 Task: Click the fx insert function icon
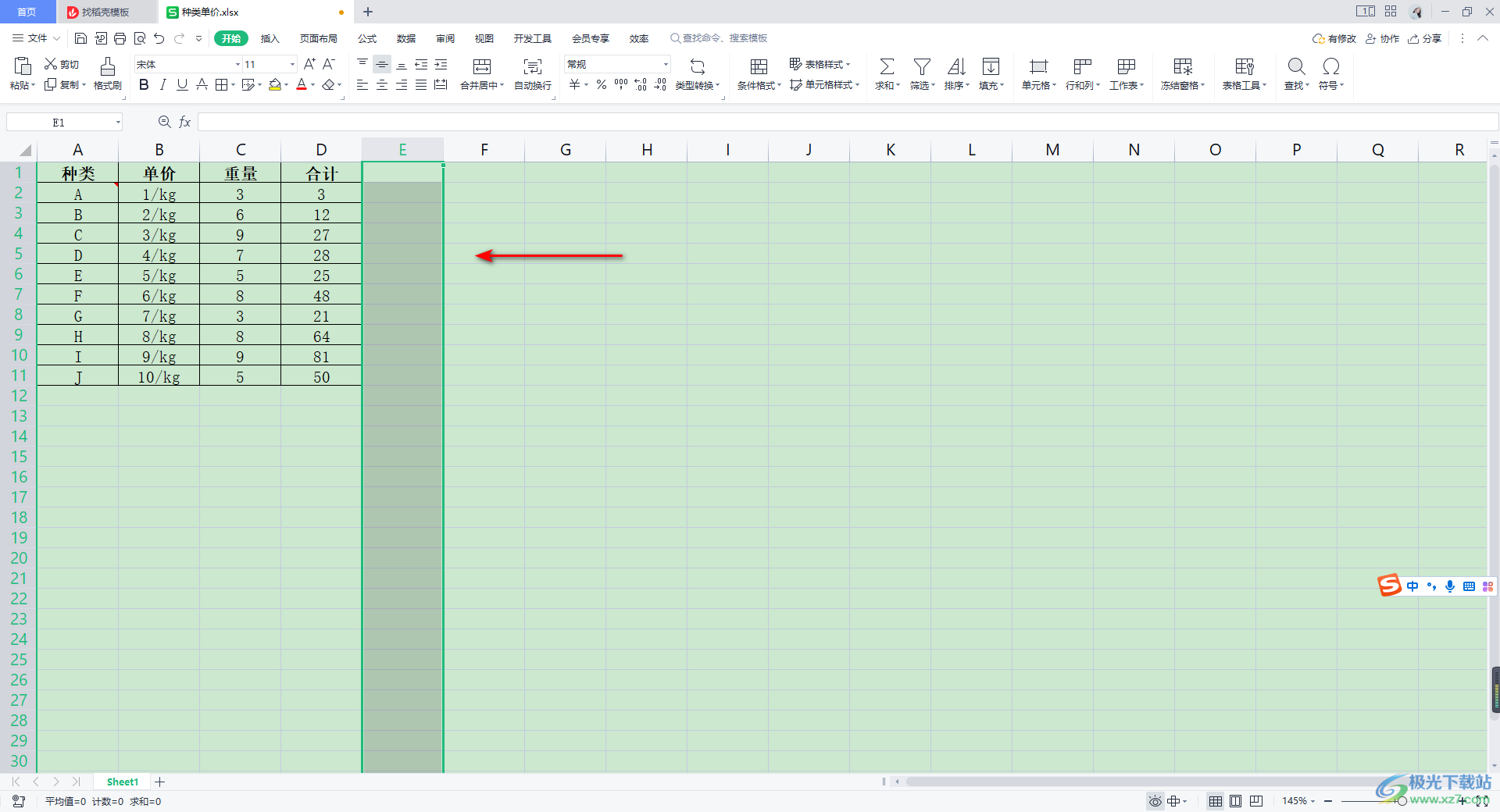click(x=185, y=122)
